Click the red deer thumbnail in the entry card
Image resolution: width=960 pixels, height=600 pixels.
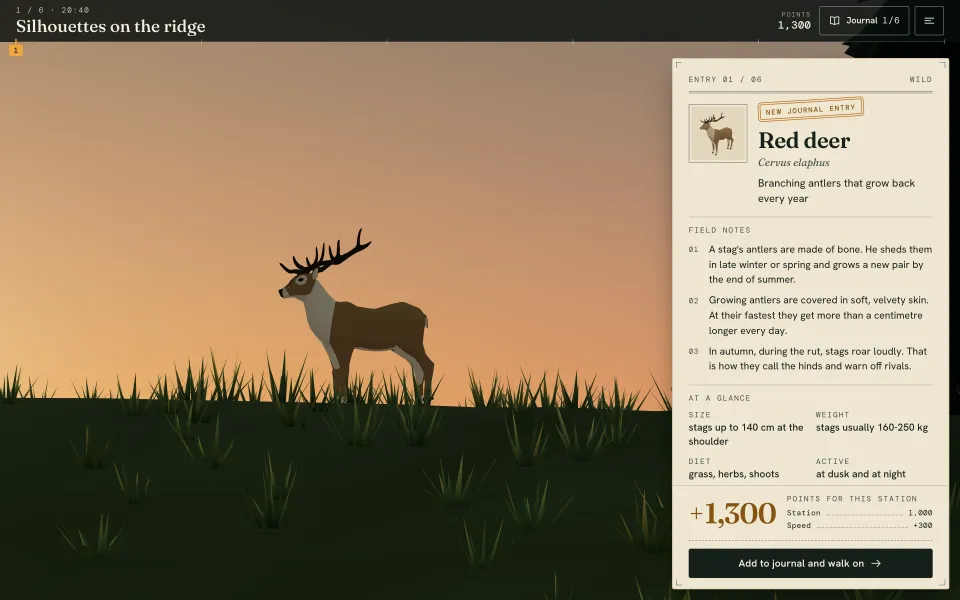pyautogui.click(x=718, y=133)
